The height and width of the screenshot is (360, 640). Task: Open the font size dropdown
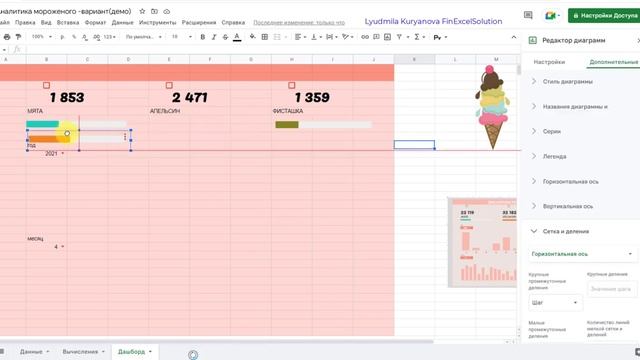pos(181,37)
